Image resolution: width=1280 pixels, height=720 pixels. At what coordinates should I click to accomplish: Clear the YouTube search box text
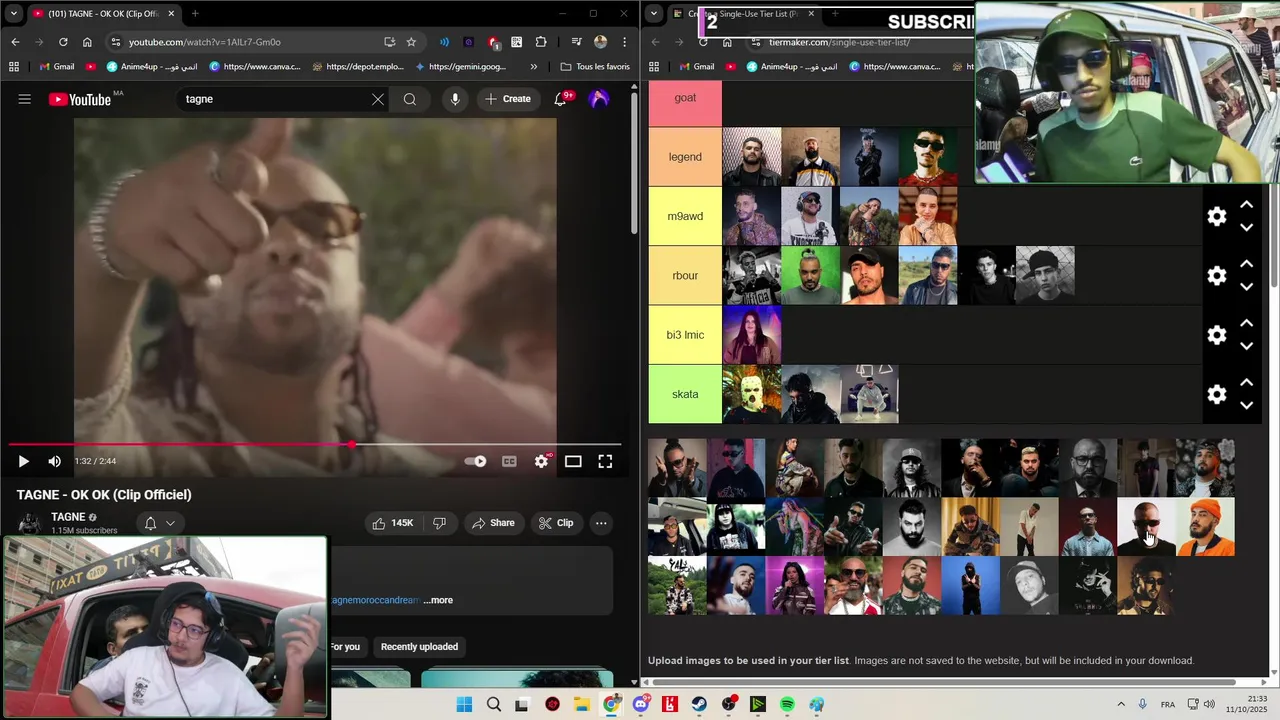click(377, 99)
